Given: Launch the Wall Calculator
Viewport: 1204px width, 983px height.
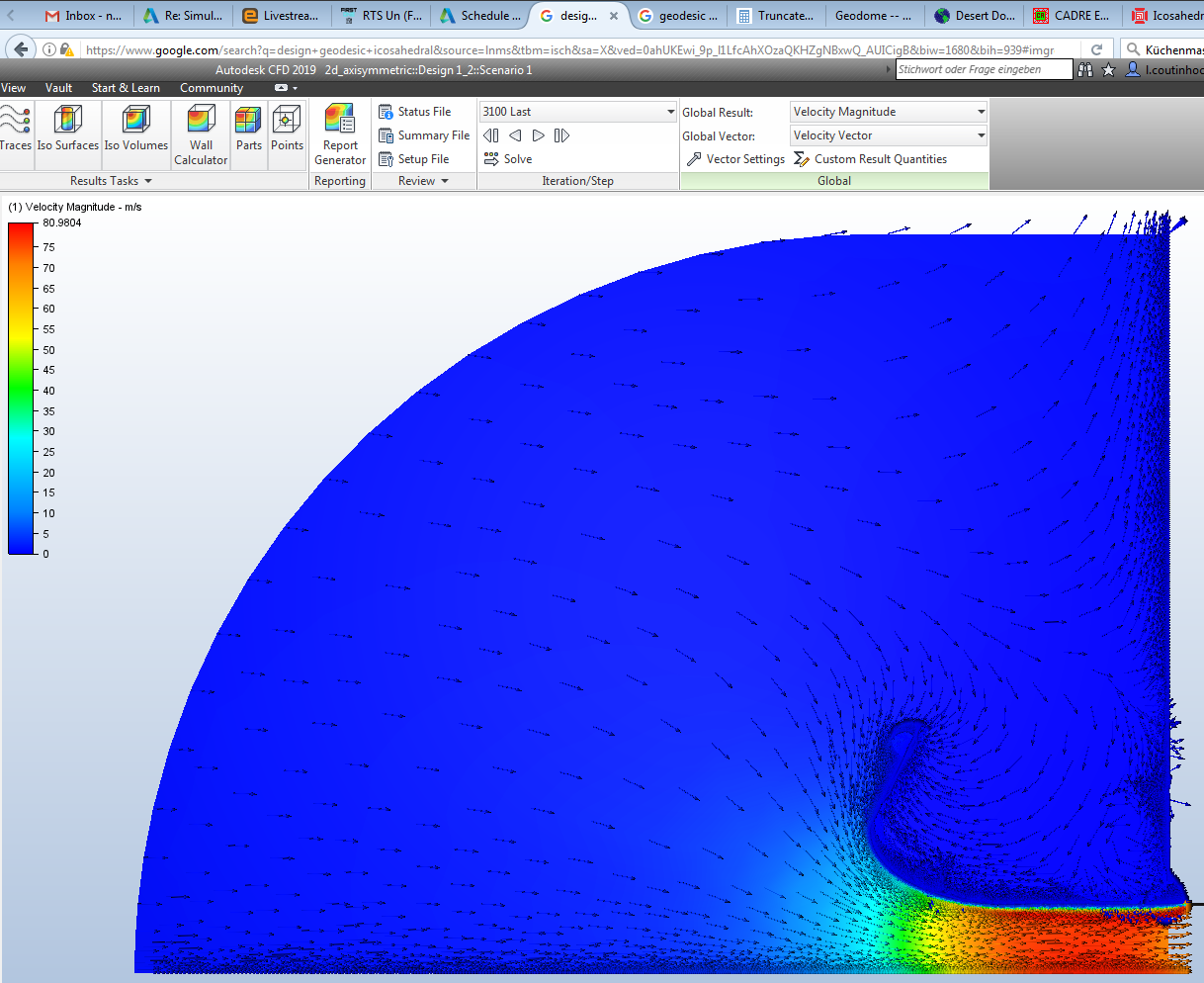Looking at the screenshot, I should [x=201, y=132].
